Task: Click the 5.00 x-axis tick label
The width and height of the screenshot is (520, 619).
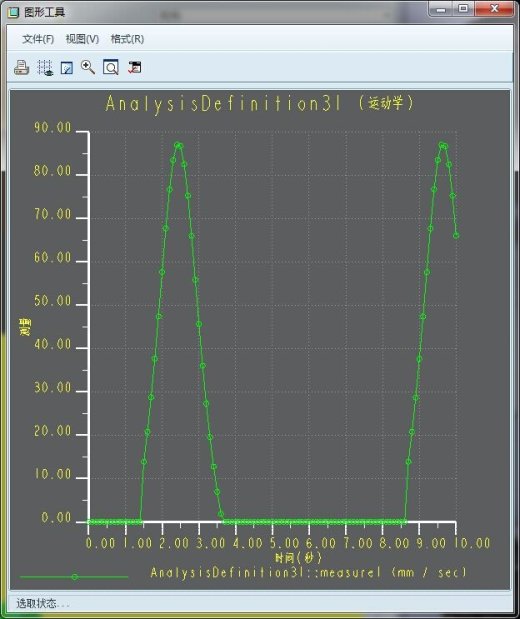Action: pos(285,543)
